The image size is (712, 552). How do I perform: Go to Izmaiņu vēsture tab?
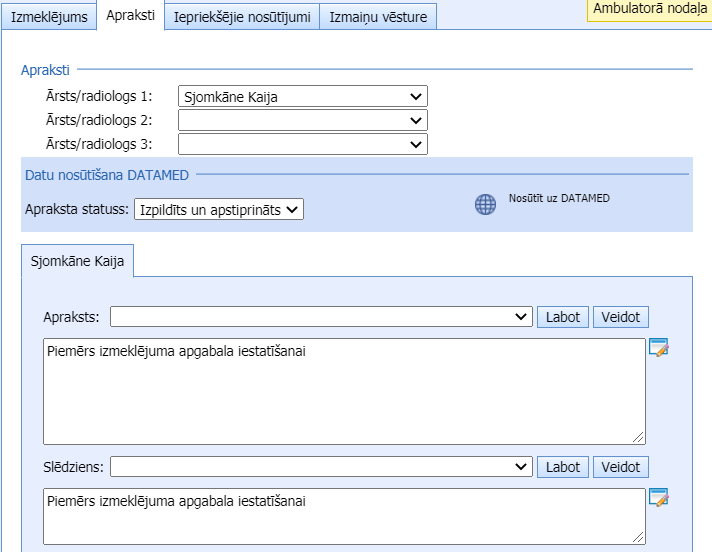coord(378,17)
